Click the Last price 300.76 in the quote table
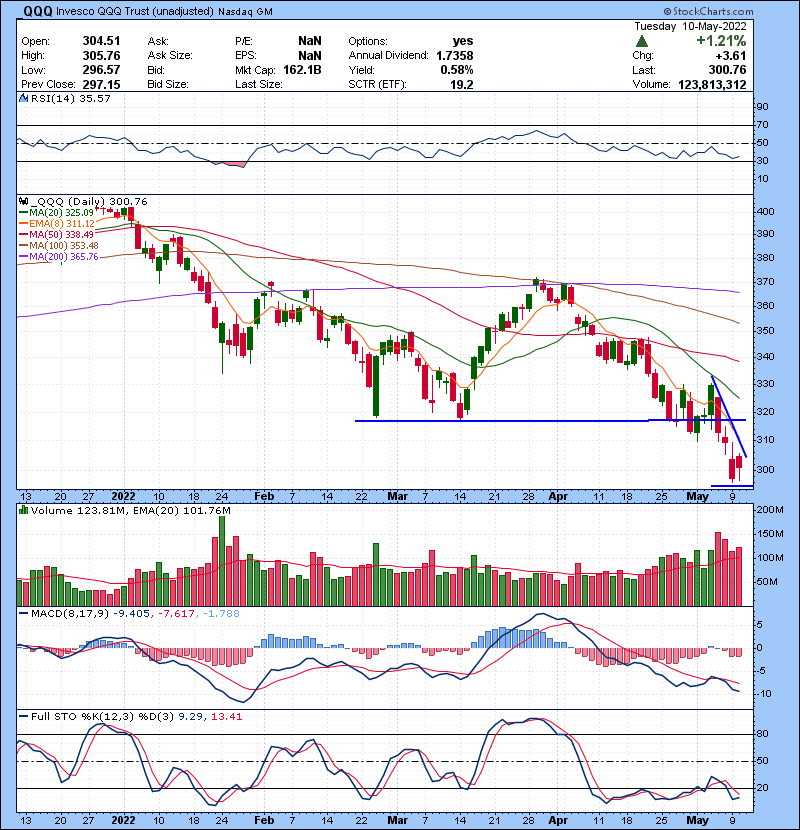The width and height of the screenshot is (800, 830). coord(727,70)
